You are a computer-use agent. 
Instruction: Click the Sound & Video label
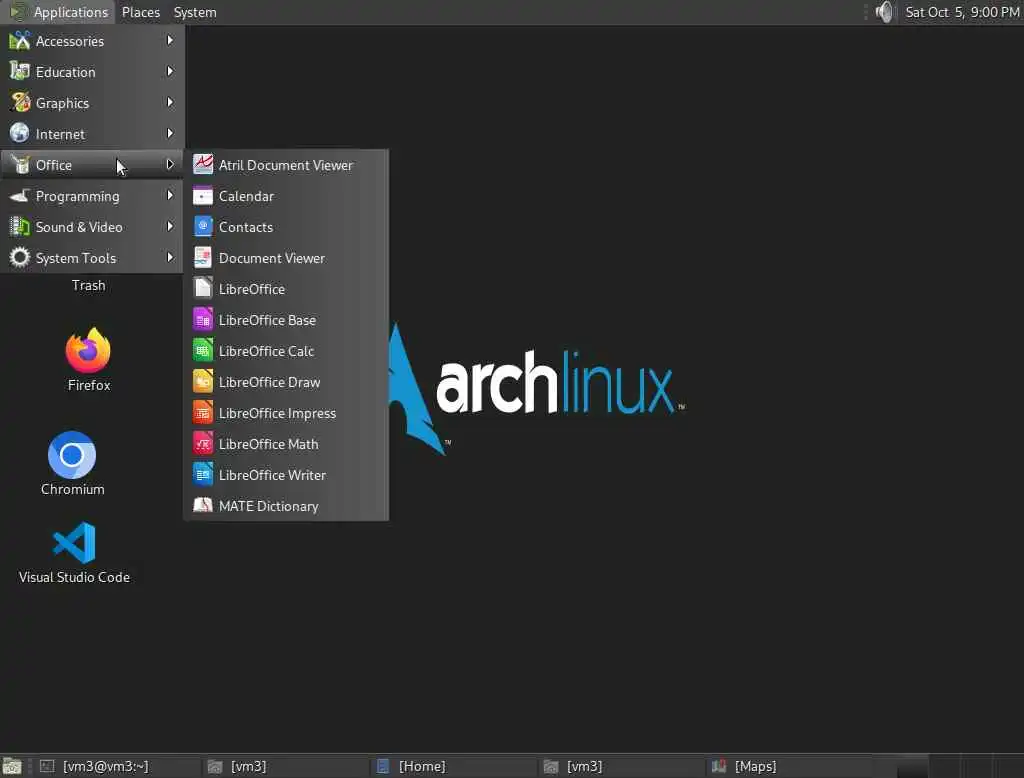[79, 227]
